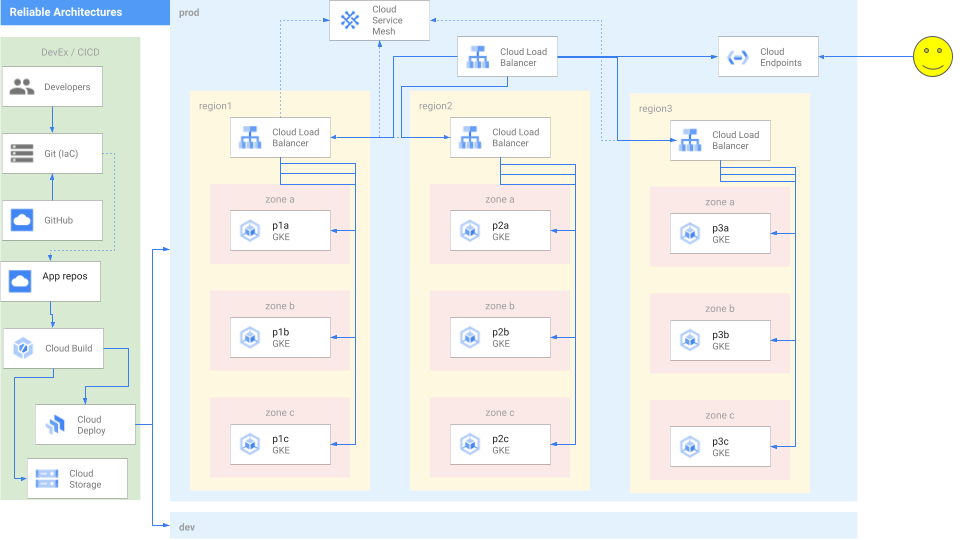Select the Git (IaC) server icon
Screen dimensions: 960x540
point(22,154)
